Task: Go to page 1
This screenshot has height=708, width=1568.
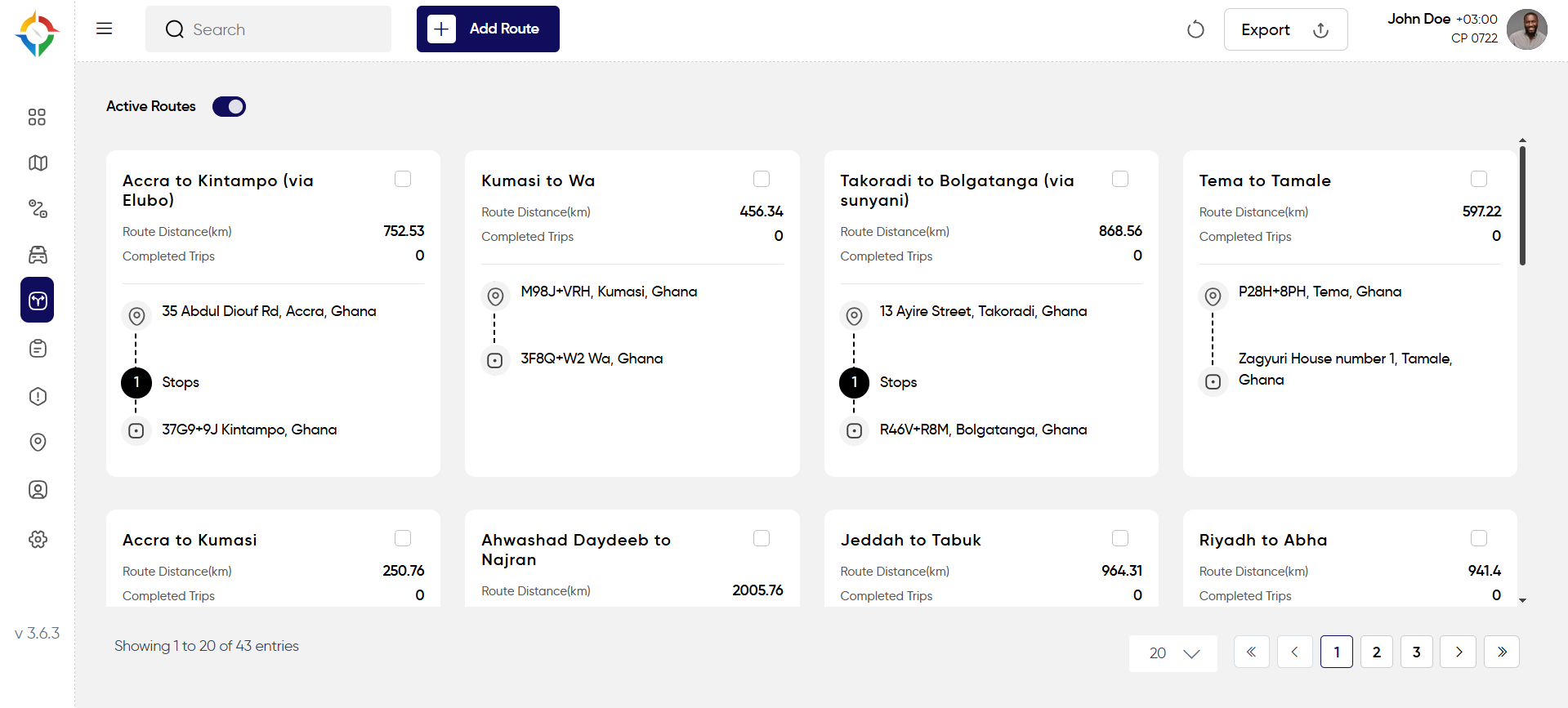Action: [x=1337, y=652]
